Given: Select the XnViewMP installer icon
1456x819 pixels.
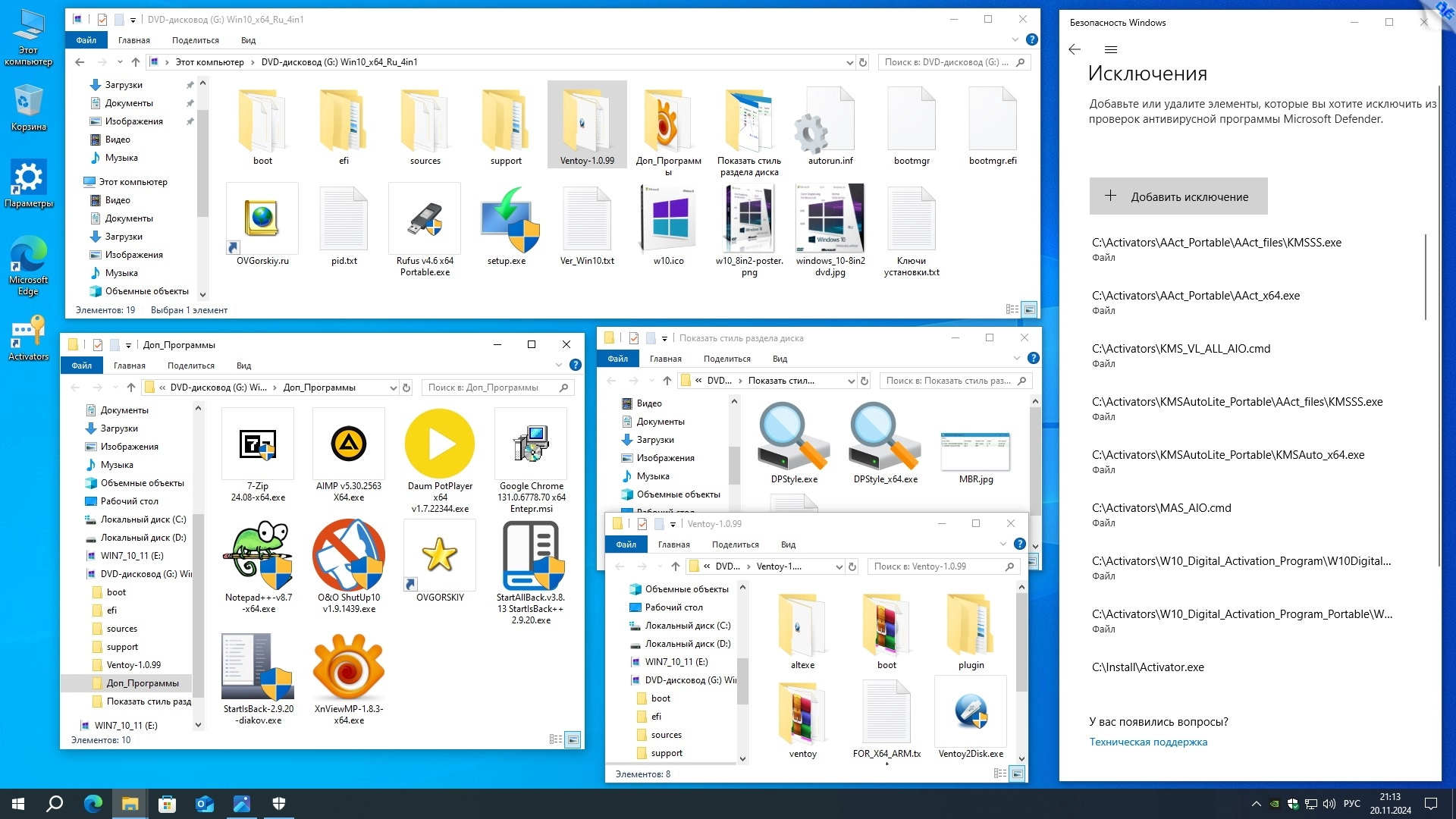Looking at the screenshot, I should 349,667.
